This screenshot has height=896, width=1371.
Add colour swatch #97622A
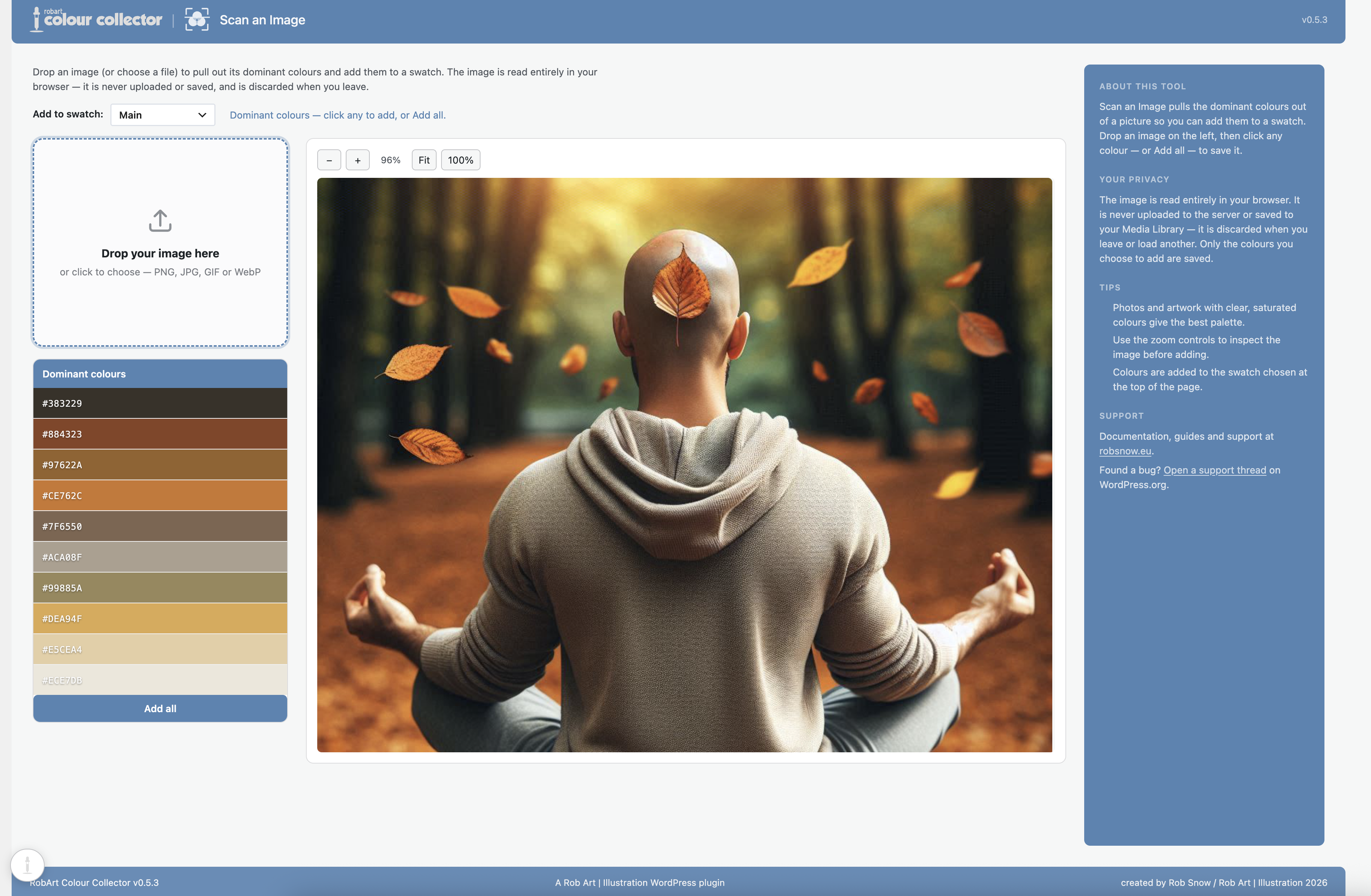pyautogui.click(x=160, y=465)
